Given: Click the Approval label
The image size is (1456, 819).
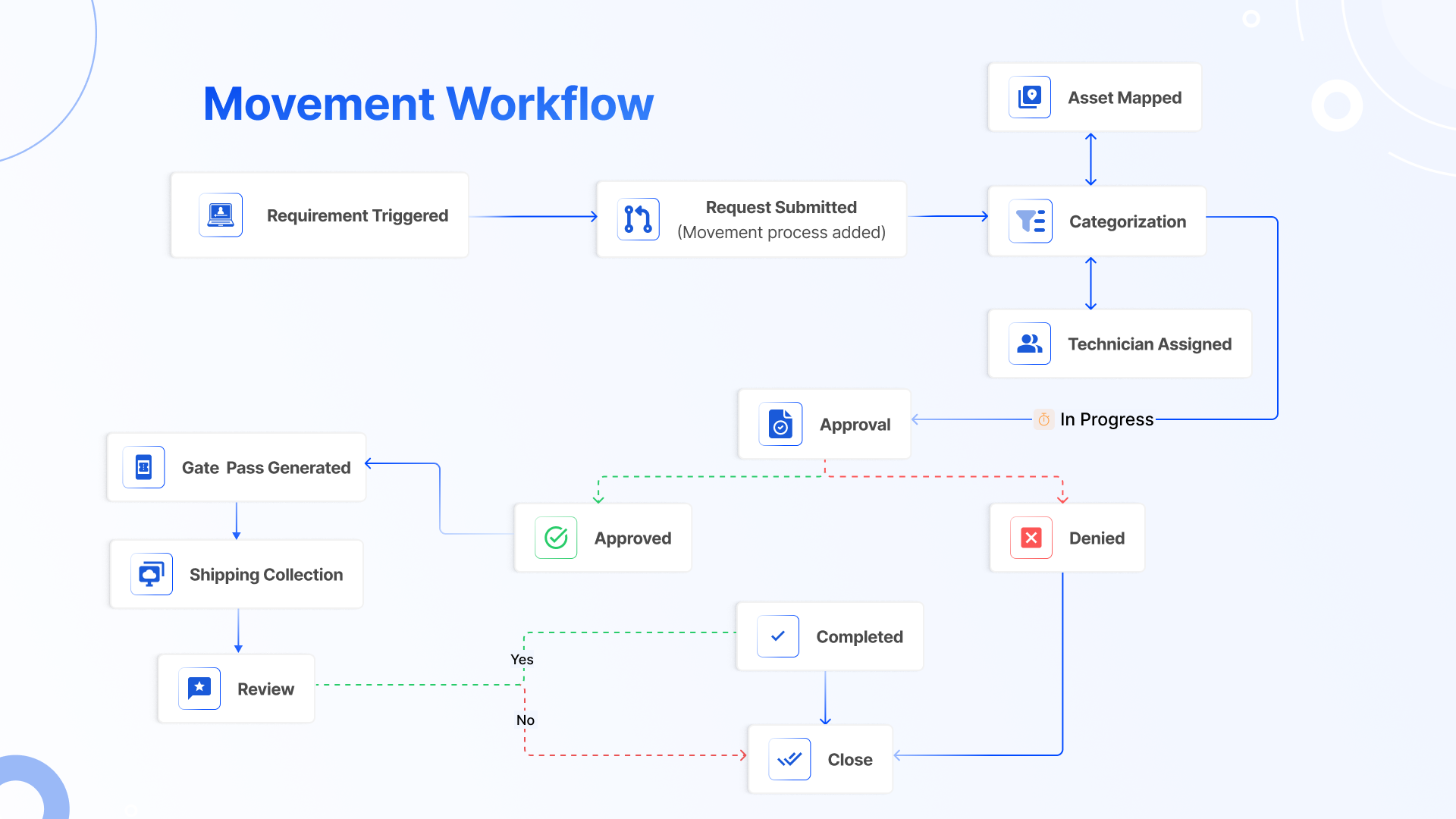Looking at the screenshot, I should (x=855, y=425).
